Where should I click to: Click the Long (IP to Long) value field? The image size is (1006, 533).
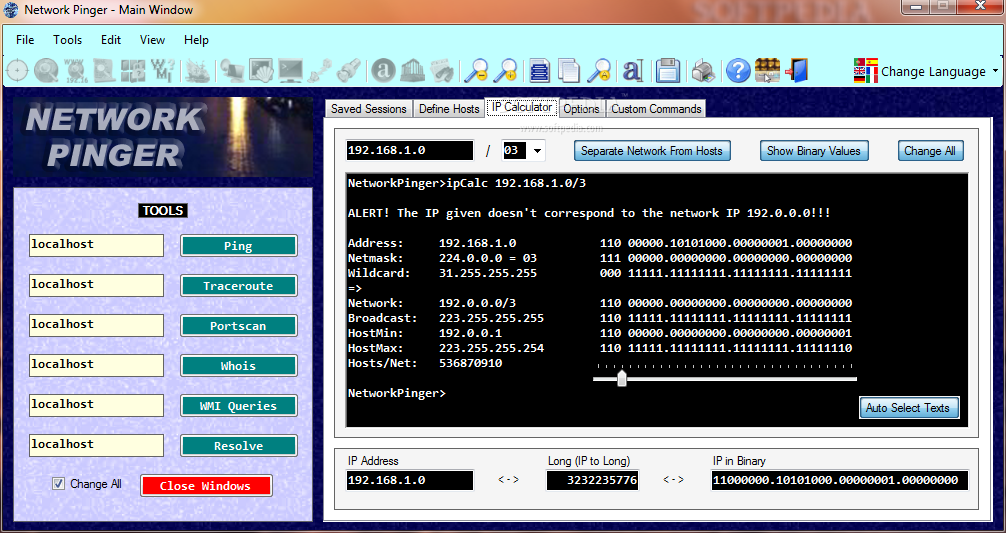click(592, 480)
